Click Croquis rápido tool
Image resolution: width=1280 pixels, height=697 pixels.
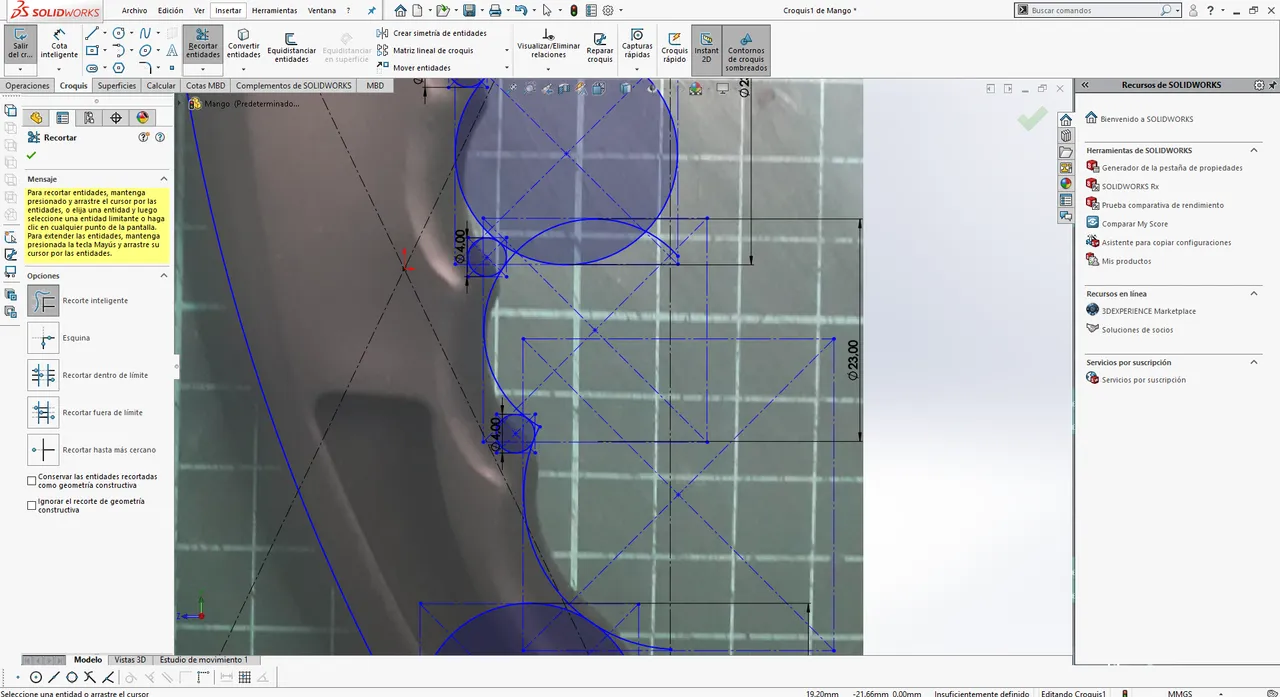[x=675, y=46]
